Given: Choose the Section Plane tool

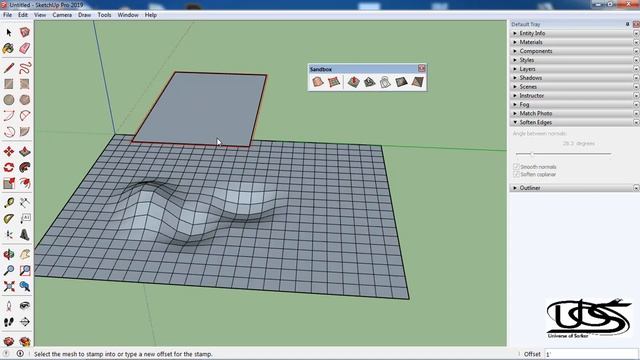Looking at the screenshot, I should pyautogui.click(x=25, y=322).
